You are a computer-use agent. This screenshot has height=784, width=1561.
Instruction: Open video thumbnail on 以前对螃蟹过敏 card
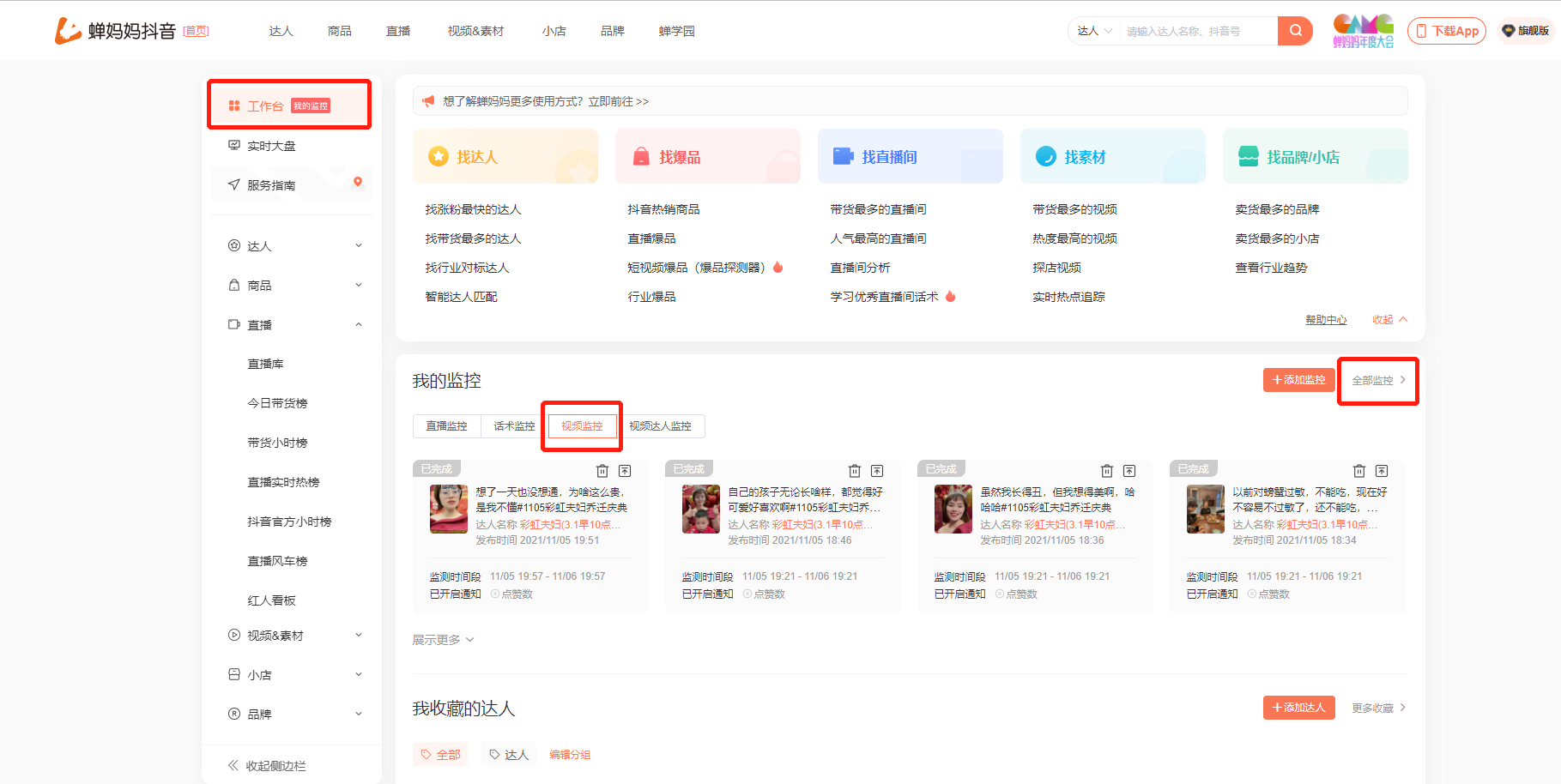[x=1206, y=509]
